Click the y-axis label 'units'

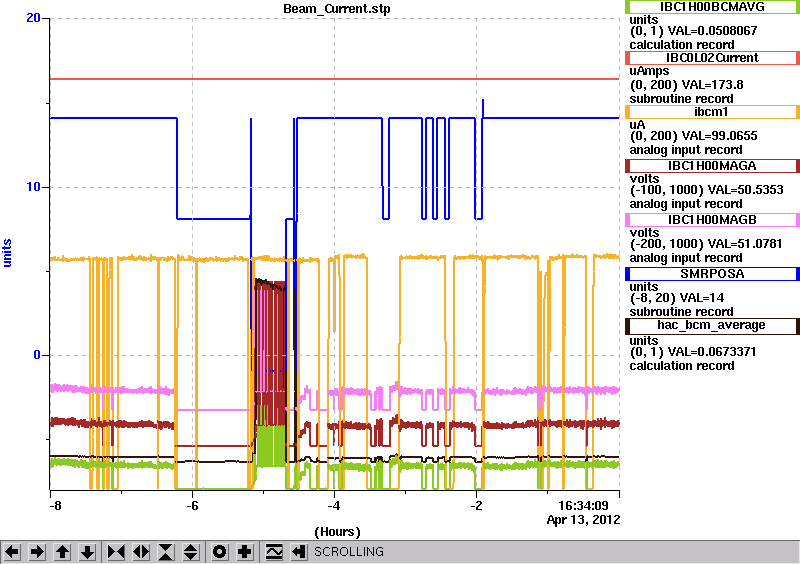7,253
